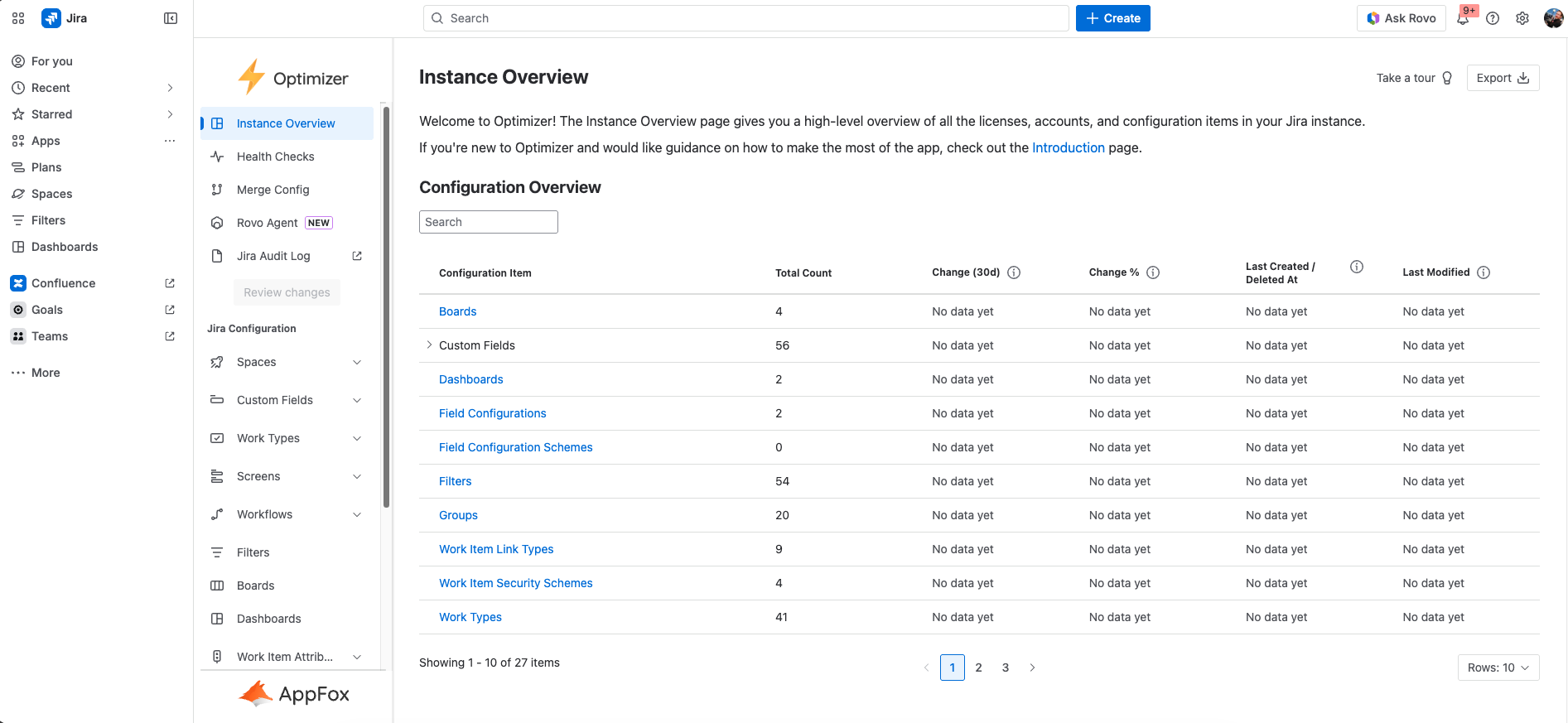Open the Introduction page link
The height and width of the screenshot is (723, 1568).
[x=1068, y=147]
